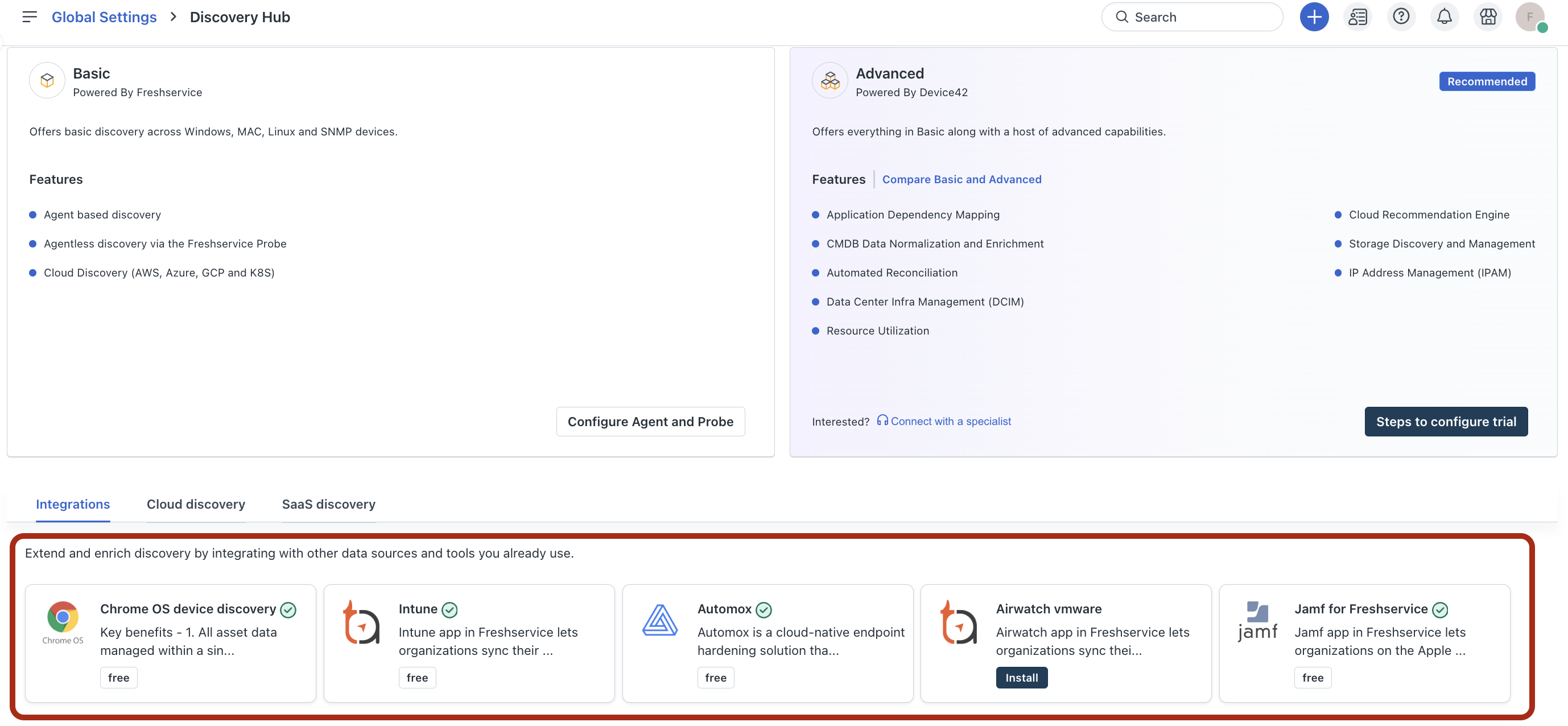Image resolution: width=1568 pixels, height=726 pixels.
Task: Switch to the Cloud discovery tab
Action: pyautogui.click(x=195, y=504)
